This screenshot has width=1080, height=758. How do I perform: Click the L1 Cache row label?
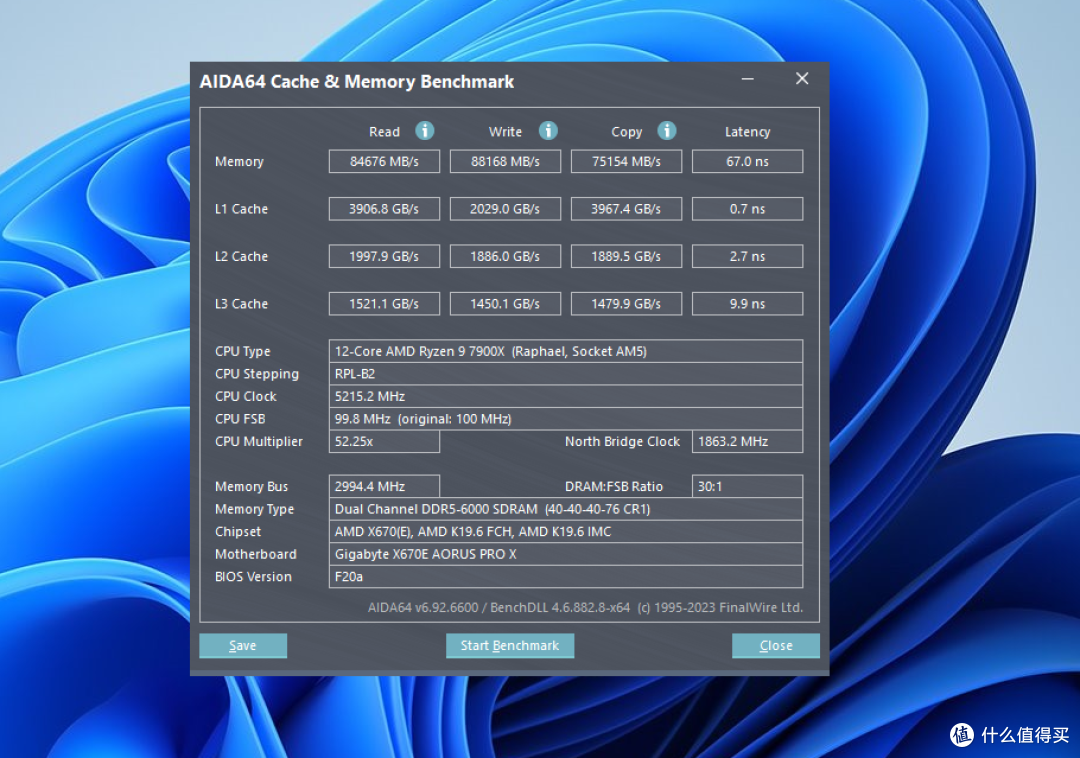pos(241,209)
